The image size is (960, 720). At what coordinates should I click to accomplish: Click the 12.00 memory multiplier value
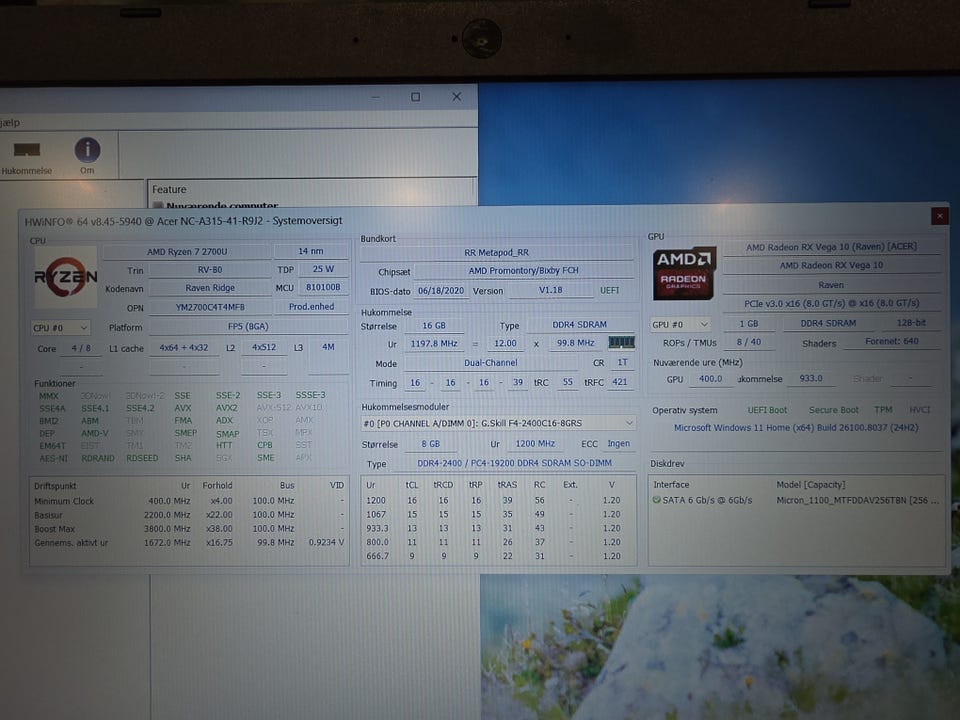click(505, 343)
